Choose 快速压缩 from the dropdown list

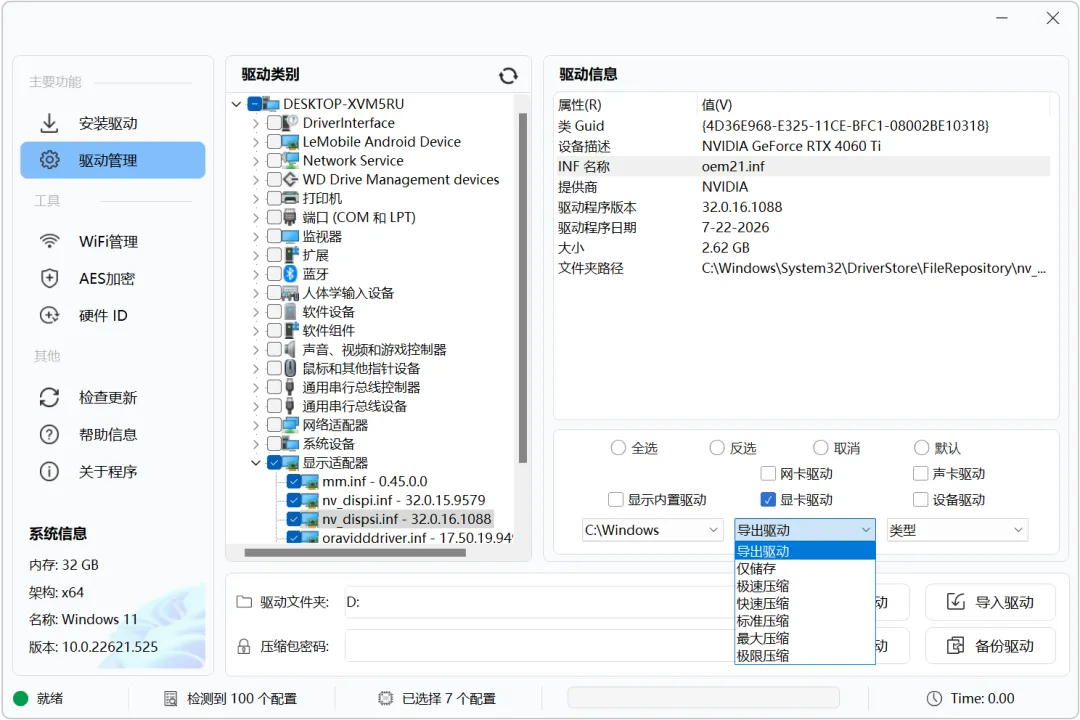coord(804,604)
